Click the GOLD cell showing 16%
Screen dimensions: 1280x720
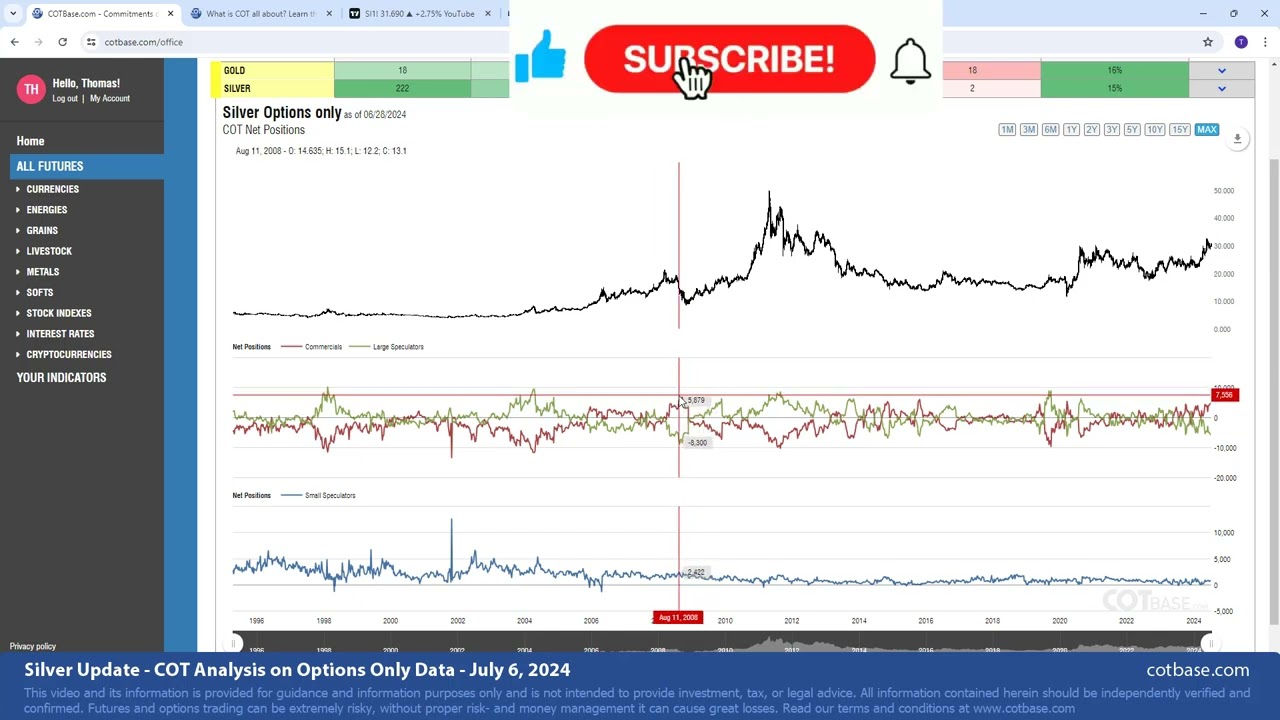click(x=1115, y=71)
